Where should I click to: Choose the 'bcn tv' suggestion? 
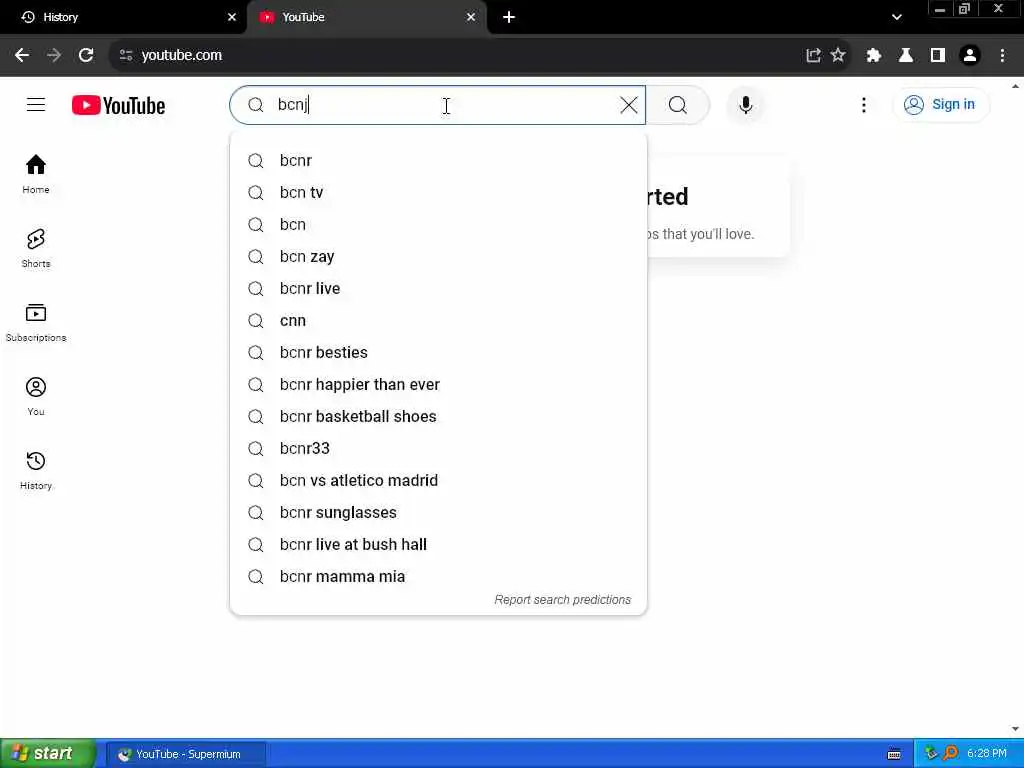438,193
